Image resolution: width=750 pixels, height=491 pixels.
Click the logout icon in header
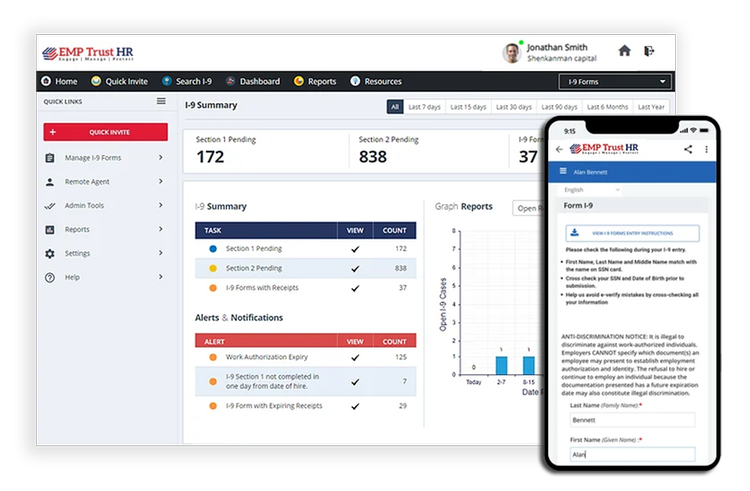coord(649,51)
